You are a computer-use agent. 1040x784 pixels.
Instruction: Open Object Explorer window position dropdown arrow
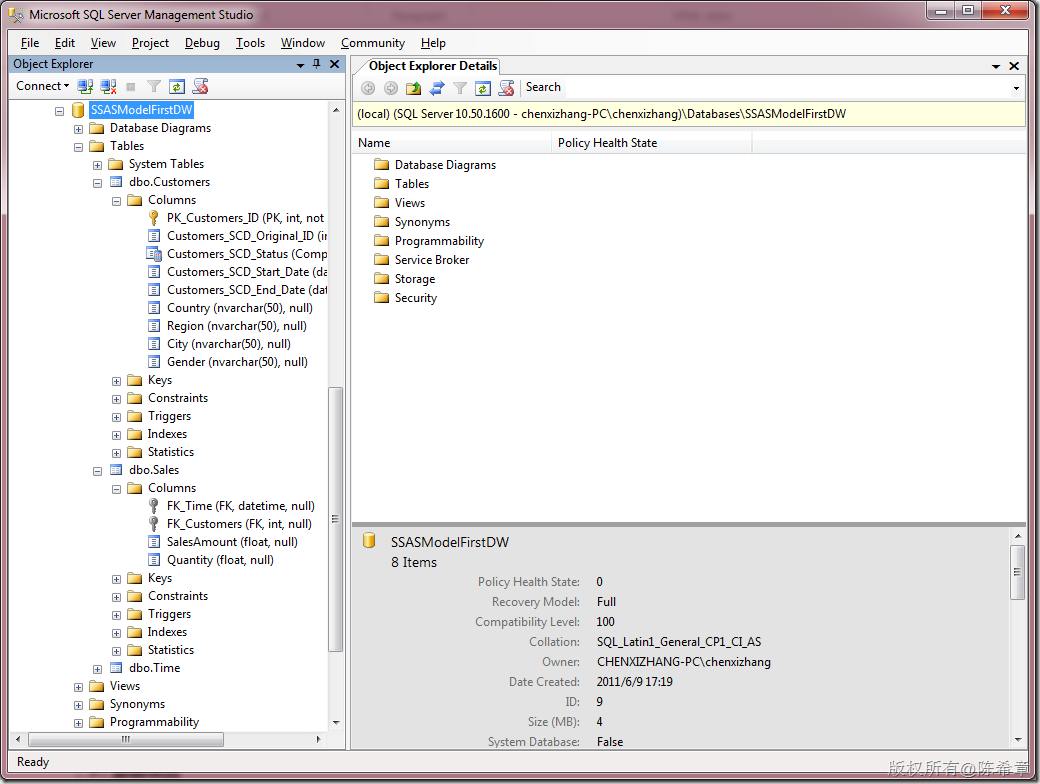tap(300, 65)
